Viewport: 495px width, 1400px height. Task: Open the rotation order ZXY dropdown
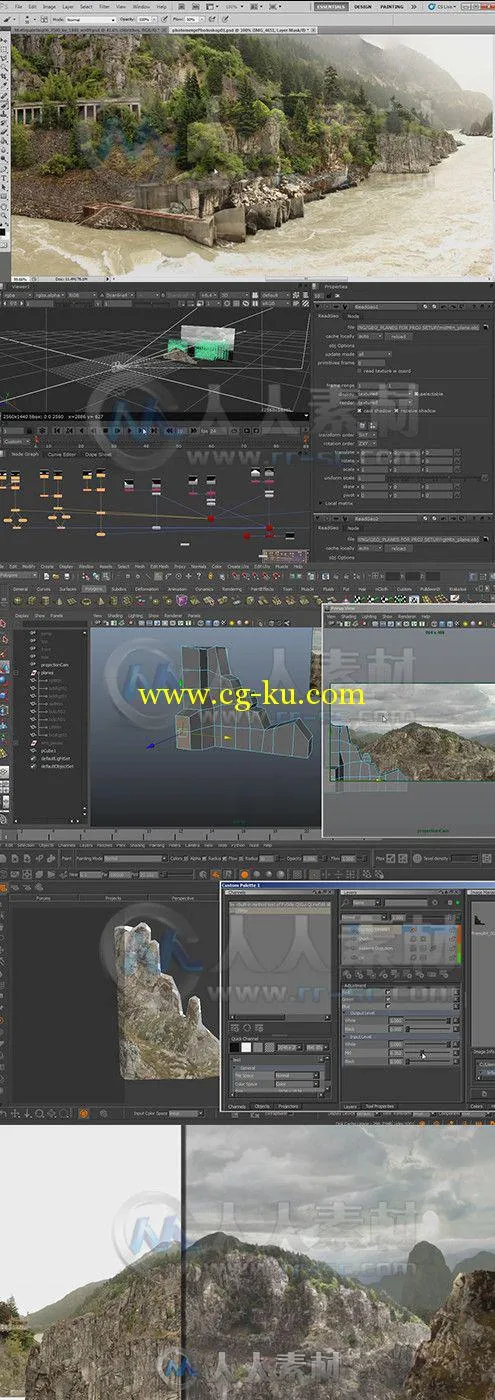click(367, 444)
